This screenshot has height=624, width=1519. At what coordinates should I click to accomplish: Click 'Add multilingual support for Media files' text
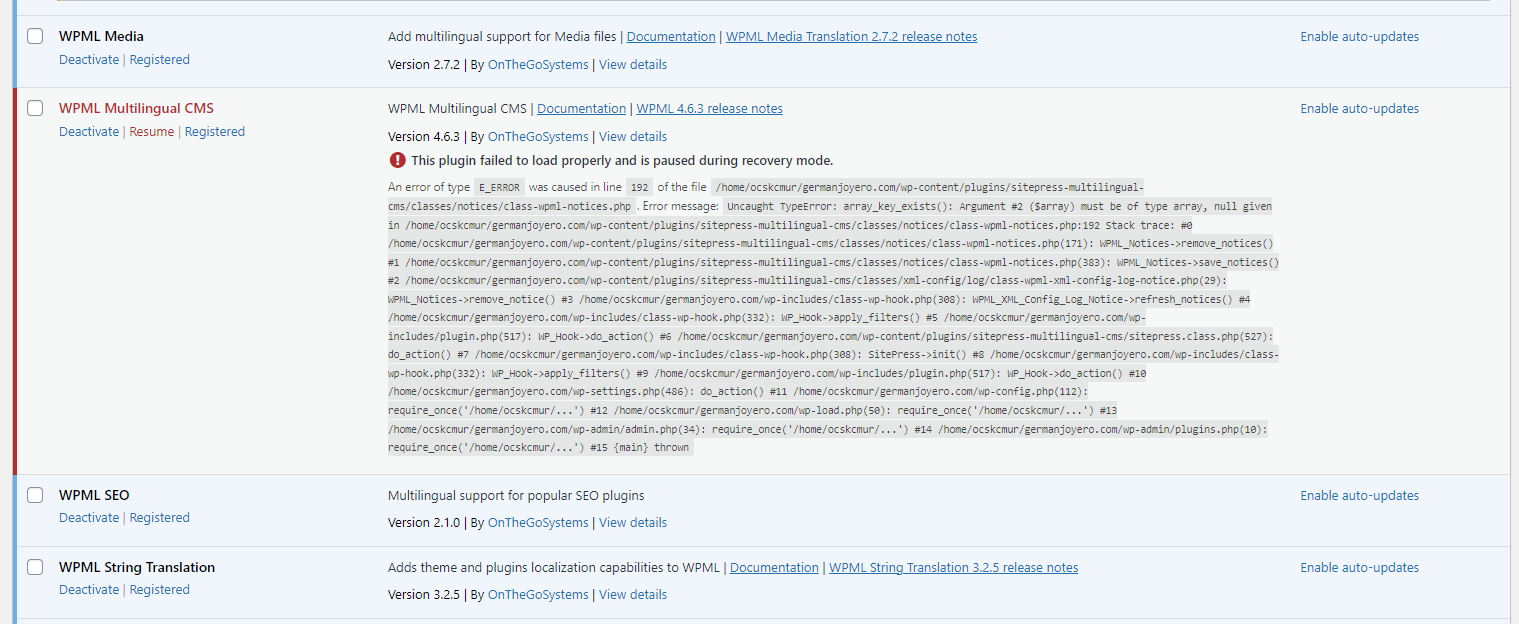(502, 37)
